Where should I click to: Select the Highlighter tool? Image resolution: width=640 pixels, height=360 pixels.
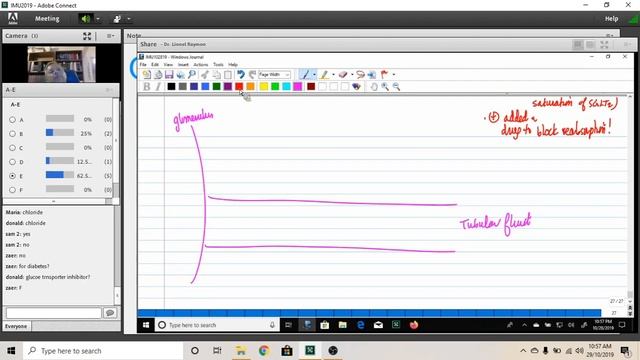tap(324, 74)
